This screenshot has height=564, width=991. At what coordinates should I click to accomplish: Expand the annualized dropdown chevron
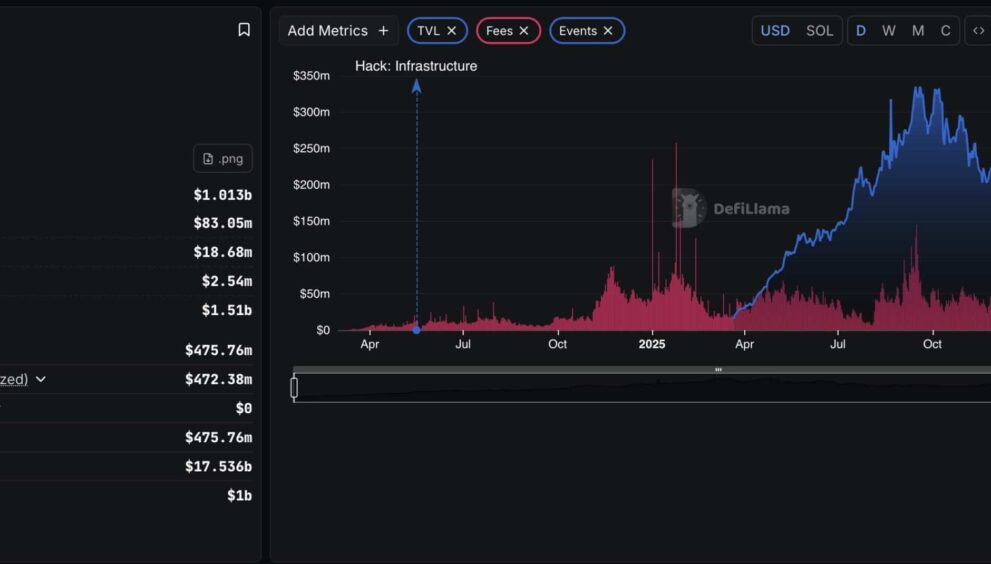pyautogui.click(x=41, y=380)
